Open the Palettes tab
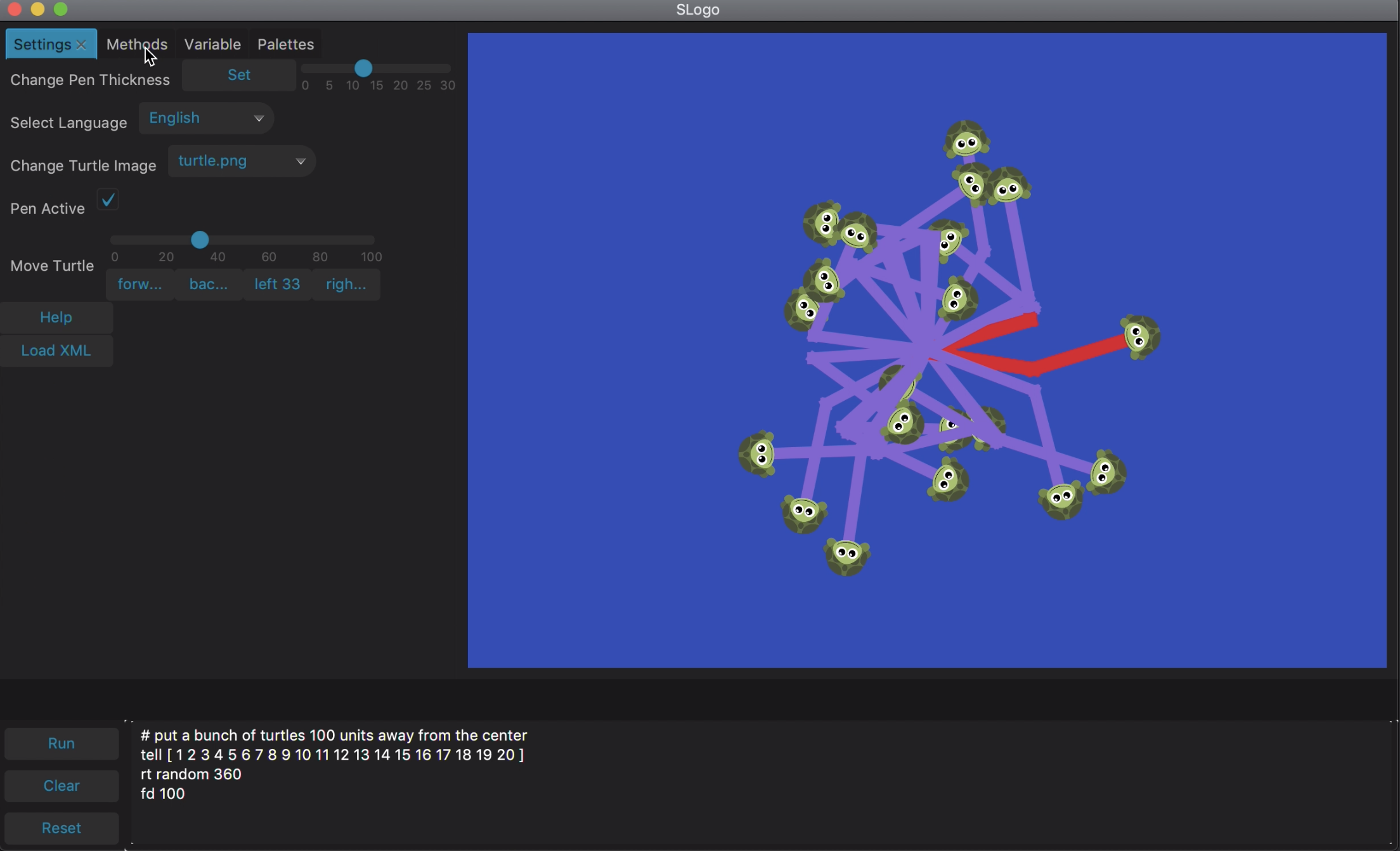The image size is (1400, 851). 286,44
